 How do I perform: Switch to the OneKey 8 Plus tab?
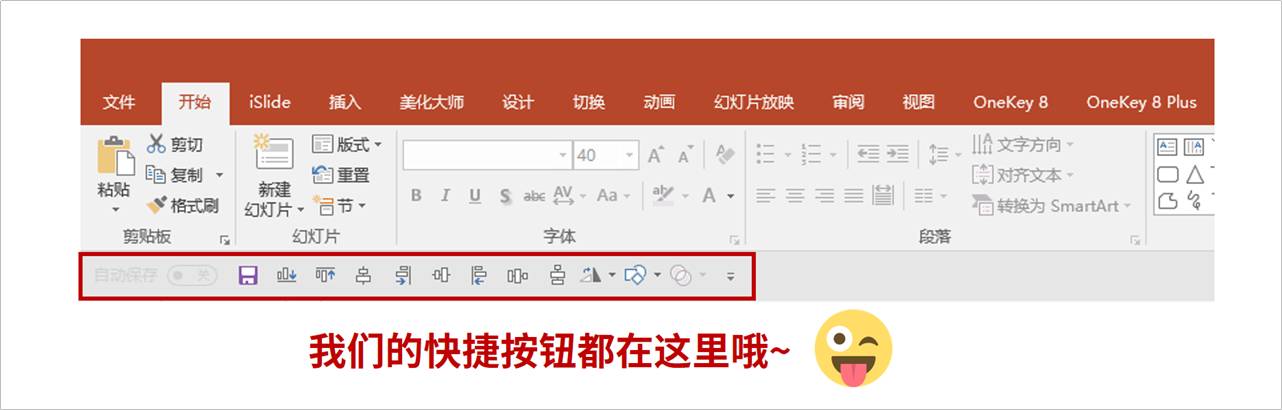tap(1141, 102)
